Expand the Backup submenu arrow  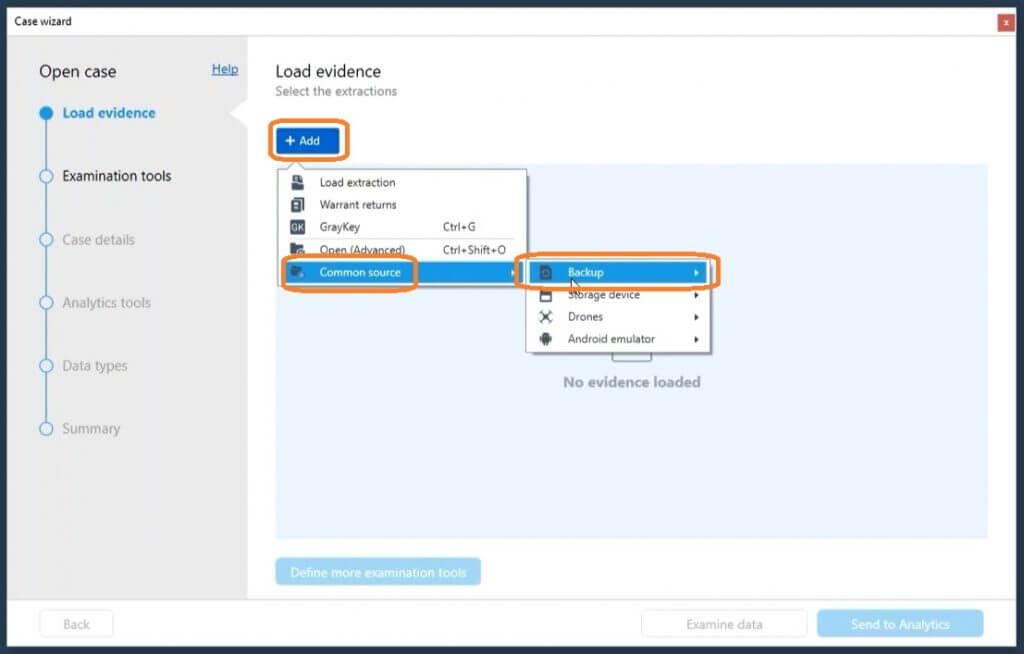[x=696, y=272]
